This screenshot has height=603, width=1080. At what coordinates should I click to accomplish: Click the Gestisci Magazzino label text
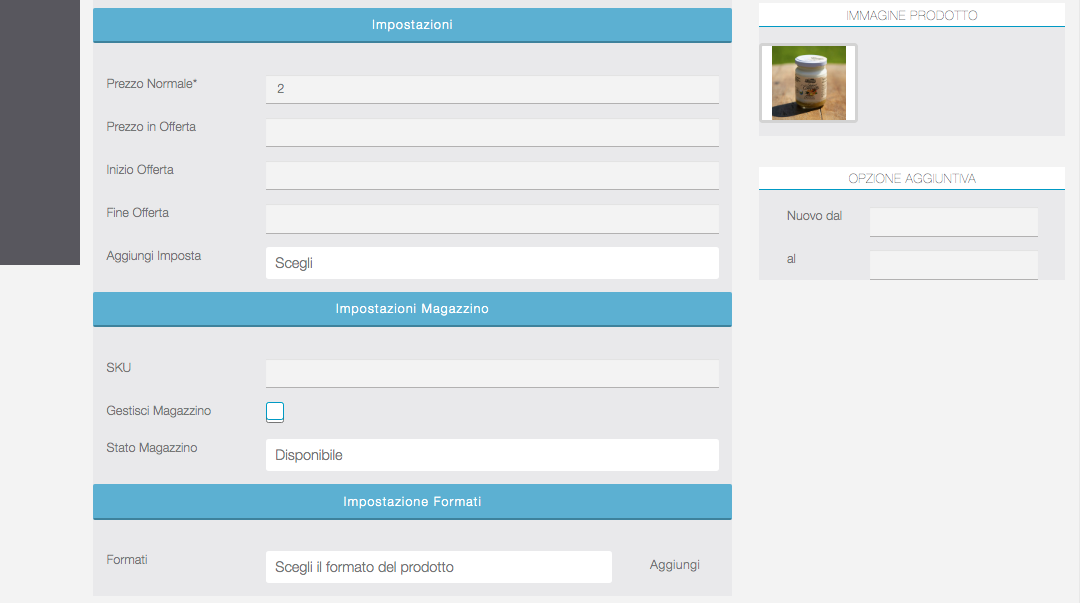click(158, 411)
